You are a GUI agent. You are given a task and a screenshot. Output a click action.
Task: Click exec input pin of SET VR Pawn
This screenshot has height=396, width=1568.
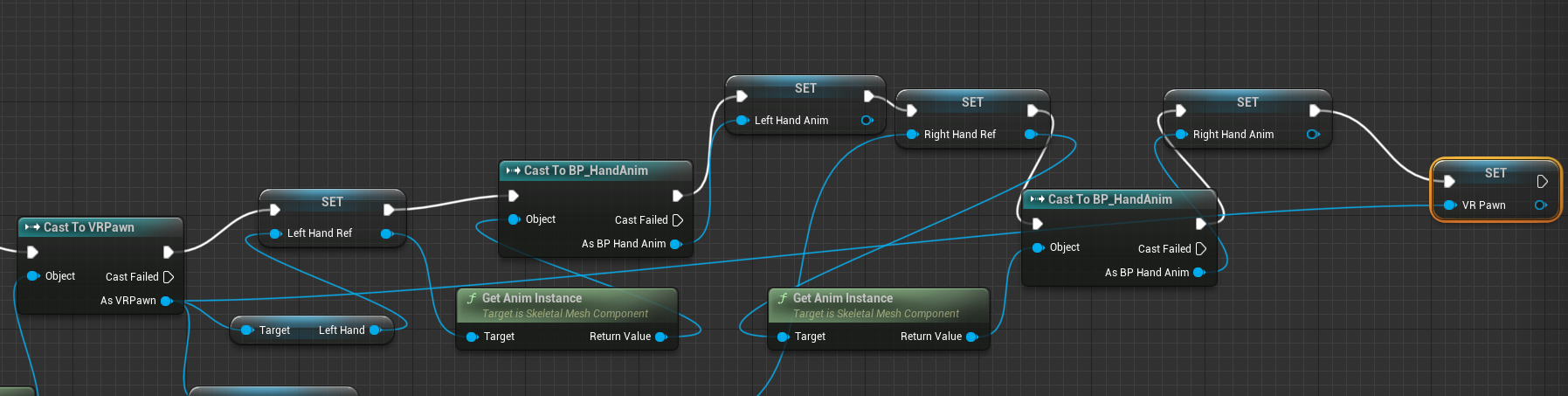(1449, 181)
